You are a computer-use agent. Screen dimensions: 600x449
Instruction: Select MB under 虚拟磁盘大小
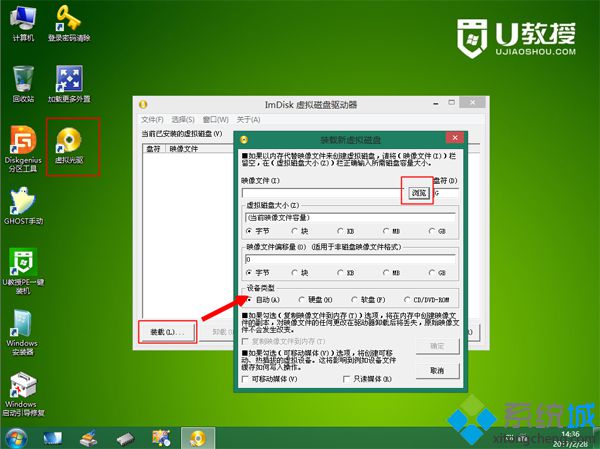[391, 231]
